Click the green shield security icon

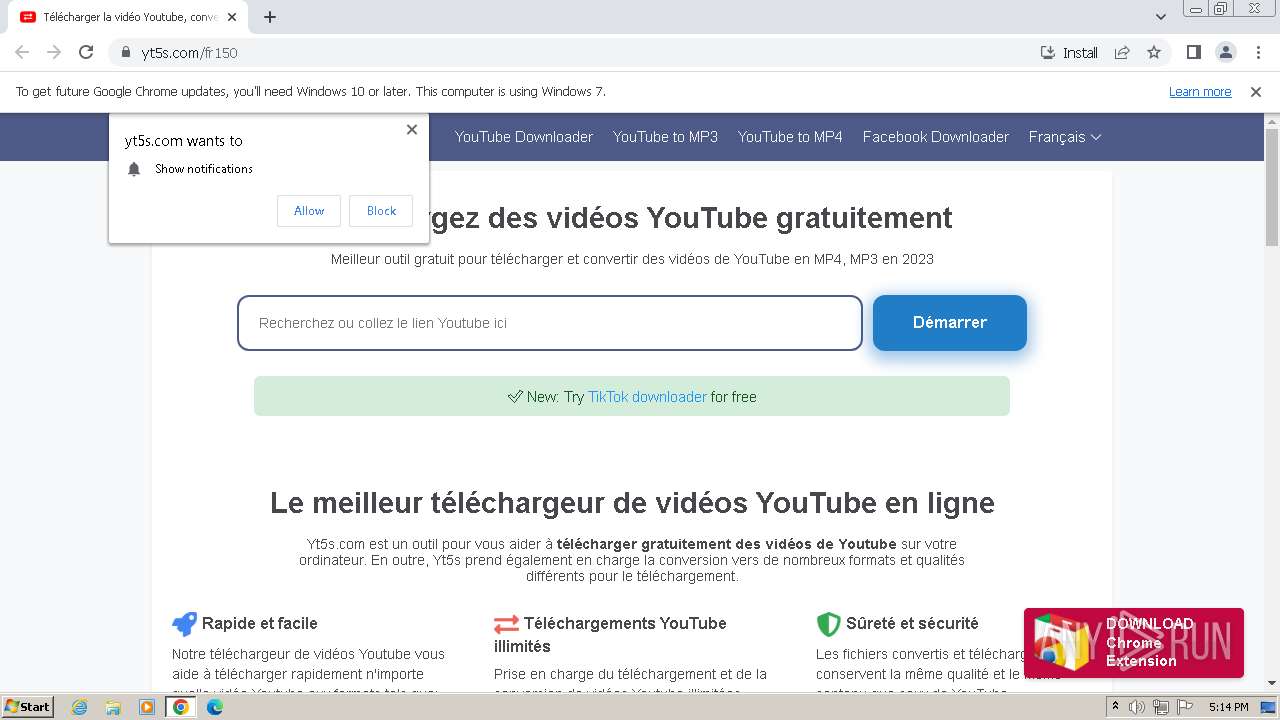(828, 624)
